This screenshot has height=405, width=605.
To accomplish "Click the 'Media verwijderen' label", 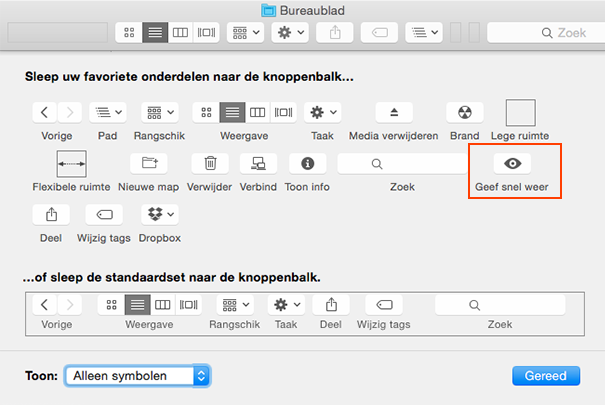I will pos(394,136).
